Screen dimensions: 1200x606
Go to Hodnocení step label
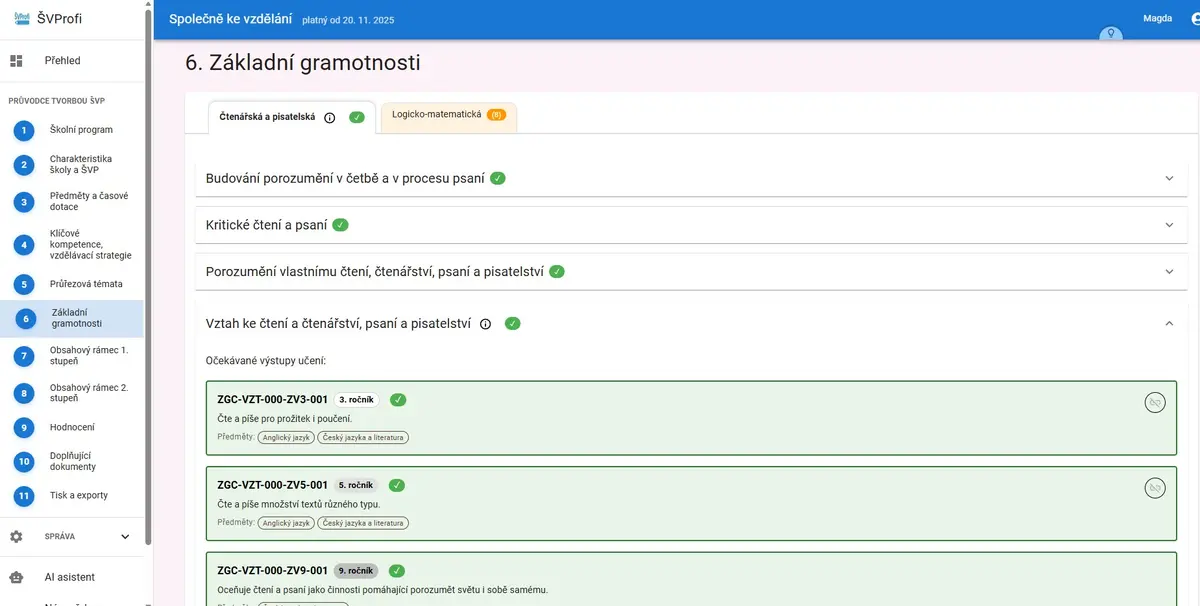[x=72, y=428]
